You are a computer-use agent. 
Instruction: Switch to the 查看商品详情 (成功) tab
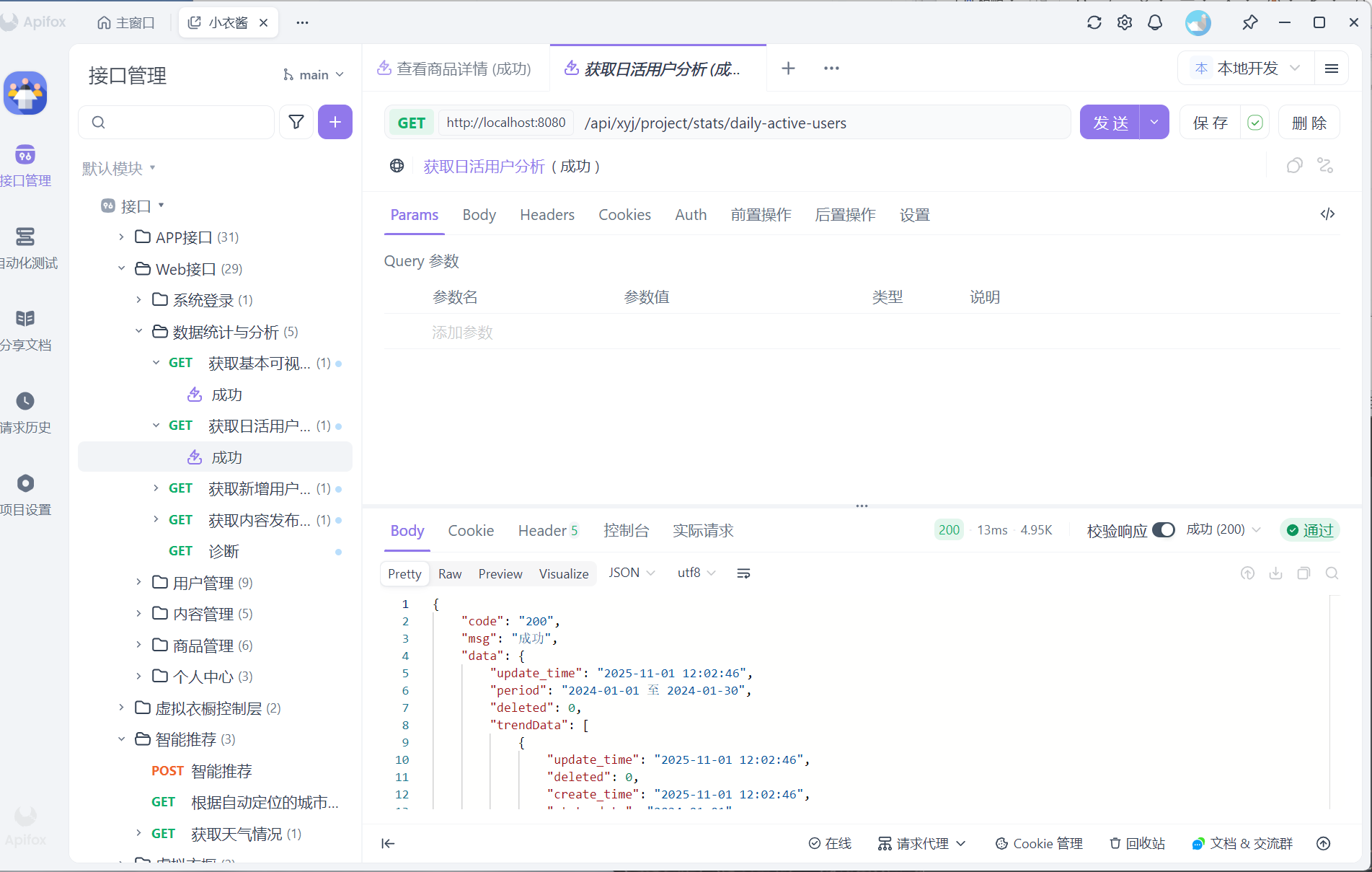click(x=455, y=69)
